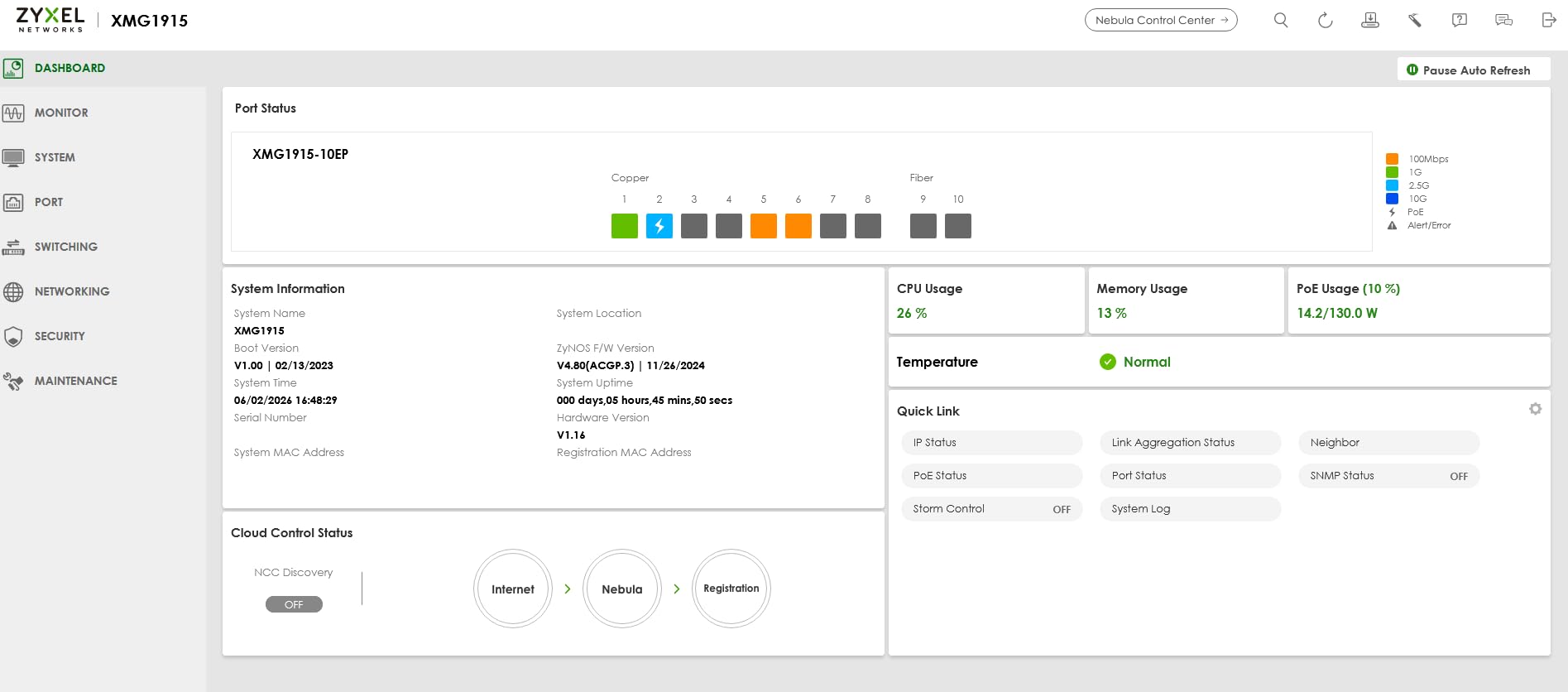Click the Internet circle in Cloud Control Status
The height and width of the screenshot is (692, 1568).
513,589
